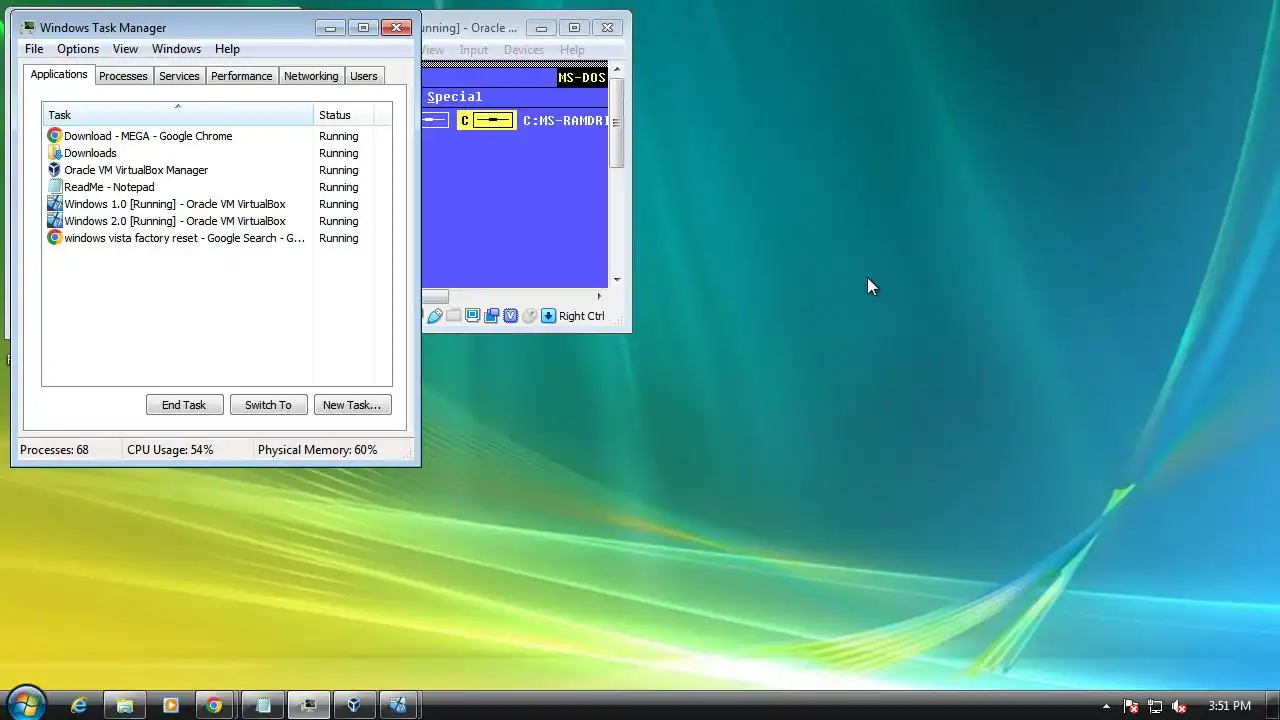
Task: Click the End Task button
Action: [x=184, y=405]
